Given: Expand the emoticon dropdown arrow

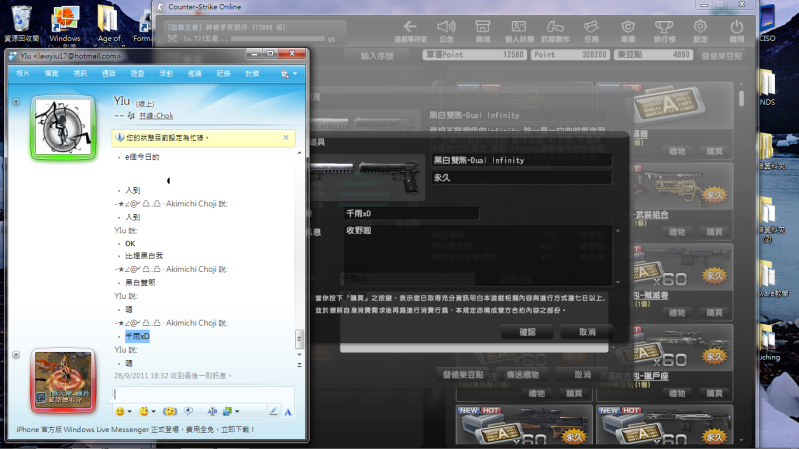Looking at the screenshot, I should 129,412.
